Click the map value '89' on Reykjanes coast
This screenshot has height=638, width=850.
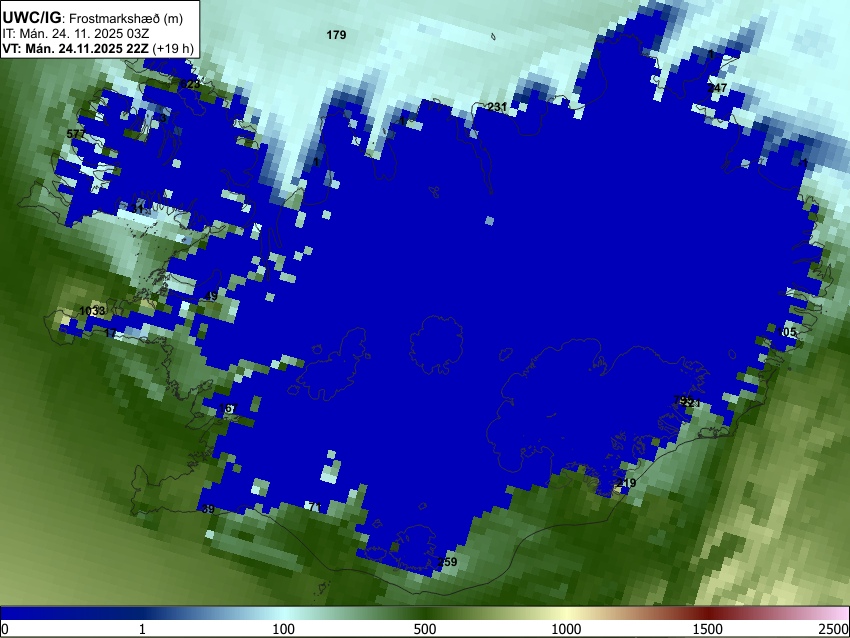pyautogui.click(x=208, y=509)
